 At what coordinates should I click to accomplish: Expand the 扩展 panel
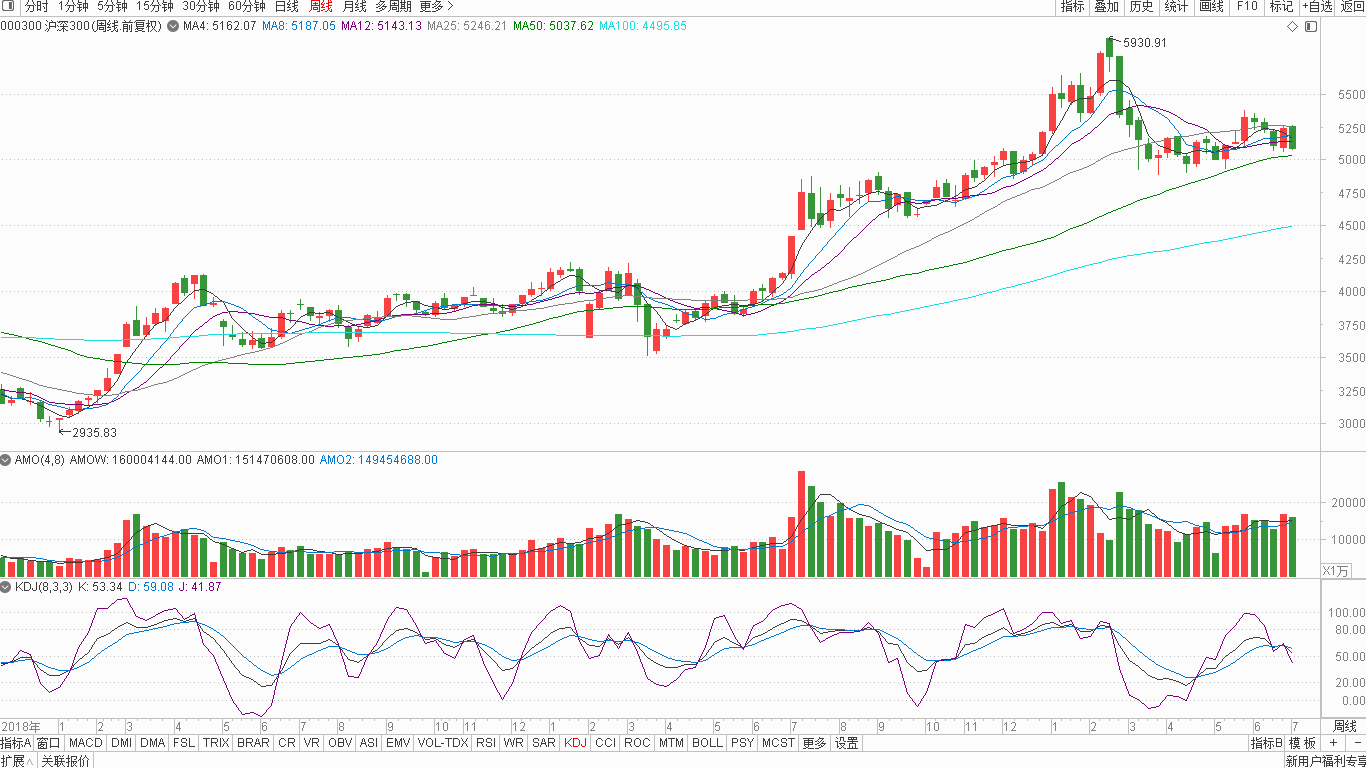17,761
